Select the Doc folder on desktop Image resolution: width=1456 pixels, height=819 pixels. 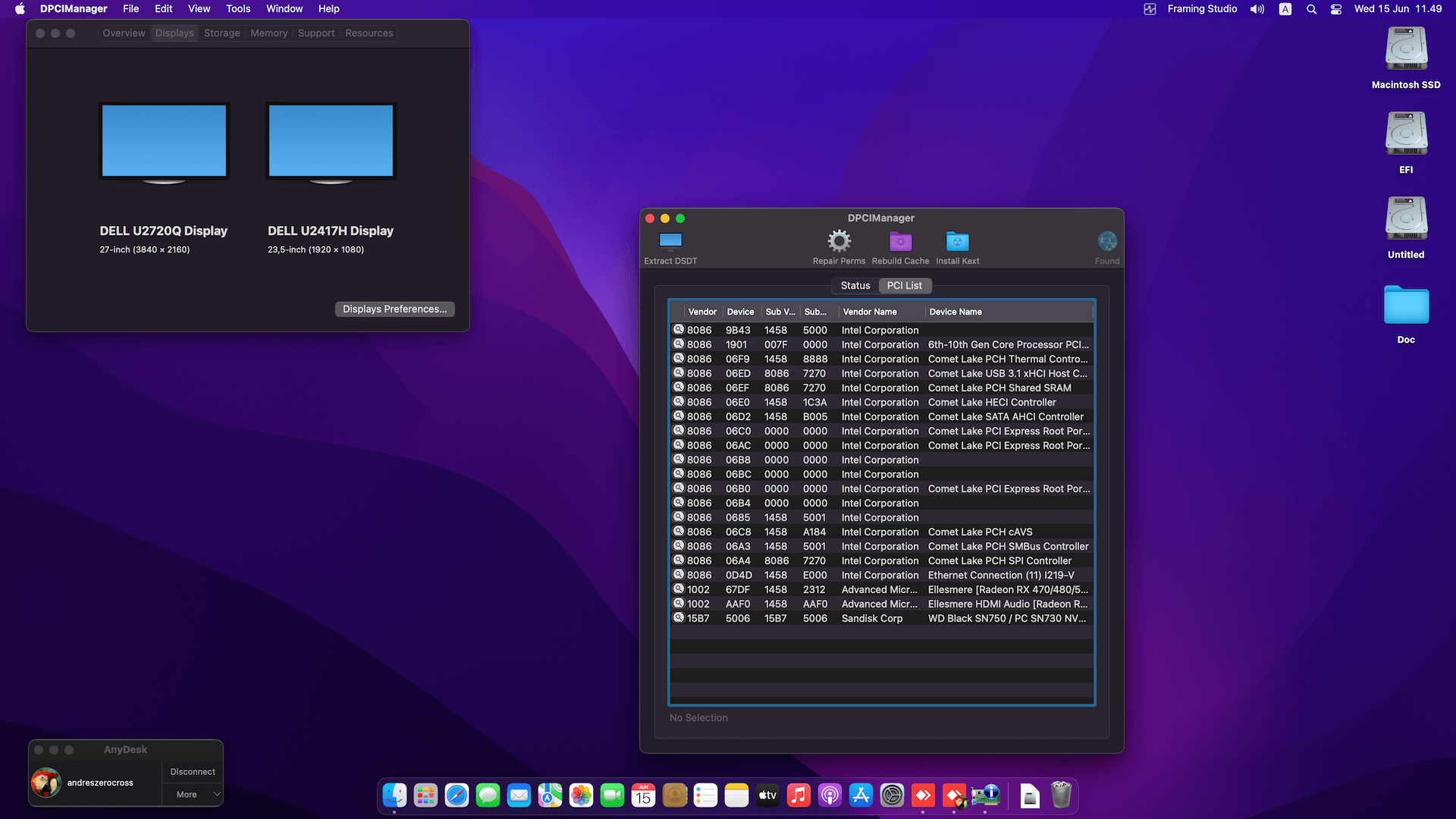1406,305
